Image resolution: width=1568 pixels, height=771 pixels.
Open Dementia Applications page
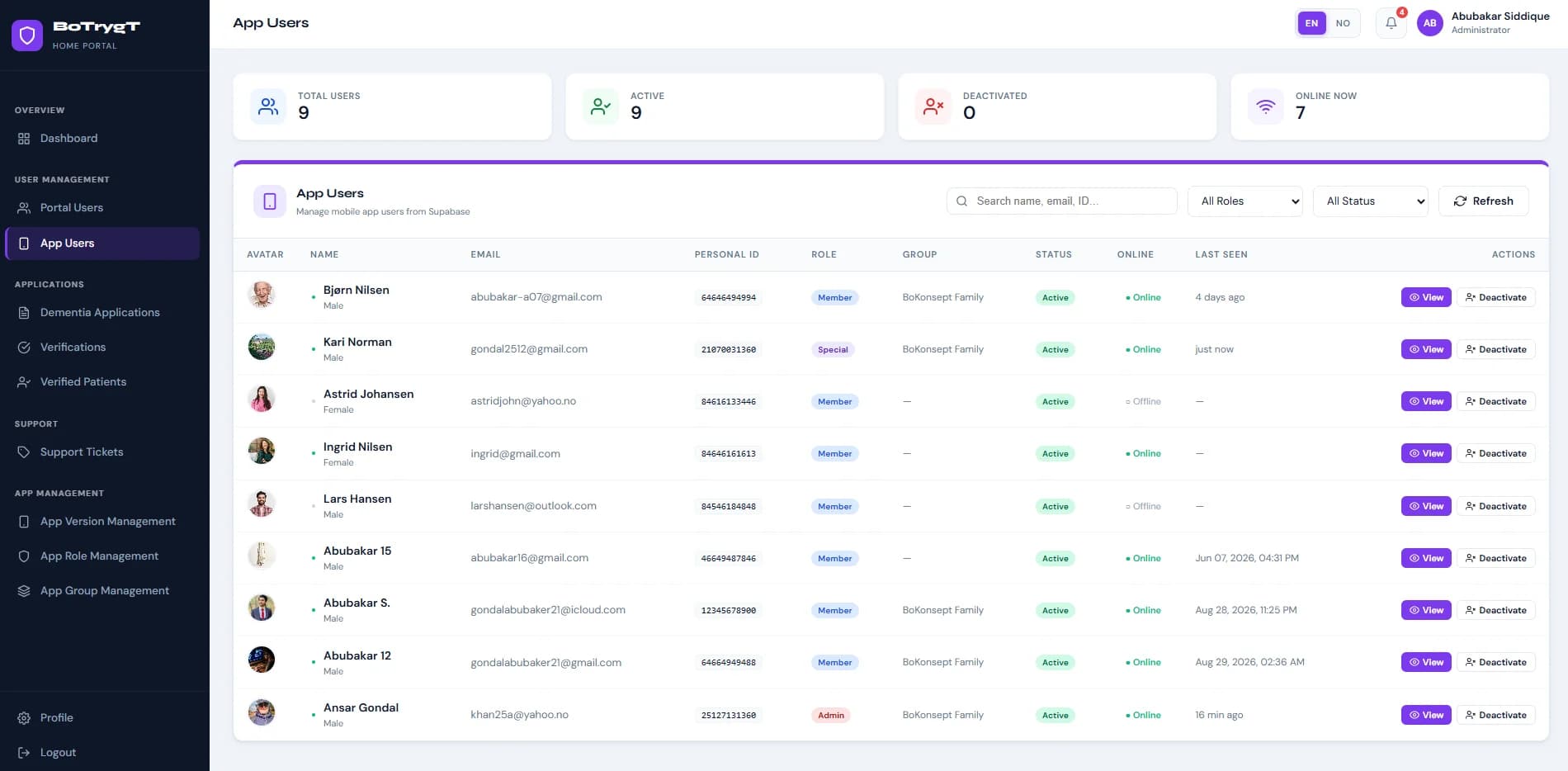pyautogui.click(x=102, y=313)
